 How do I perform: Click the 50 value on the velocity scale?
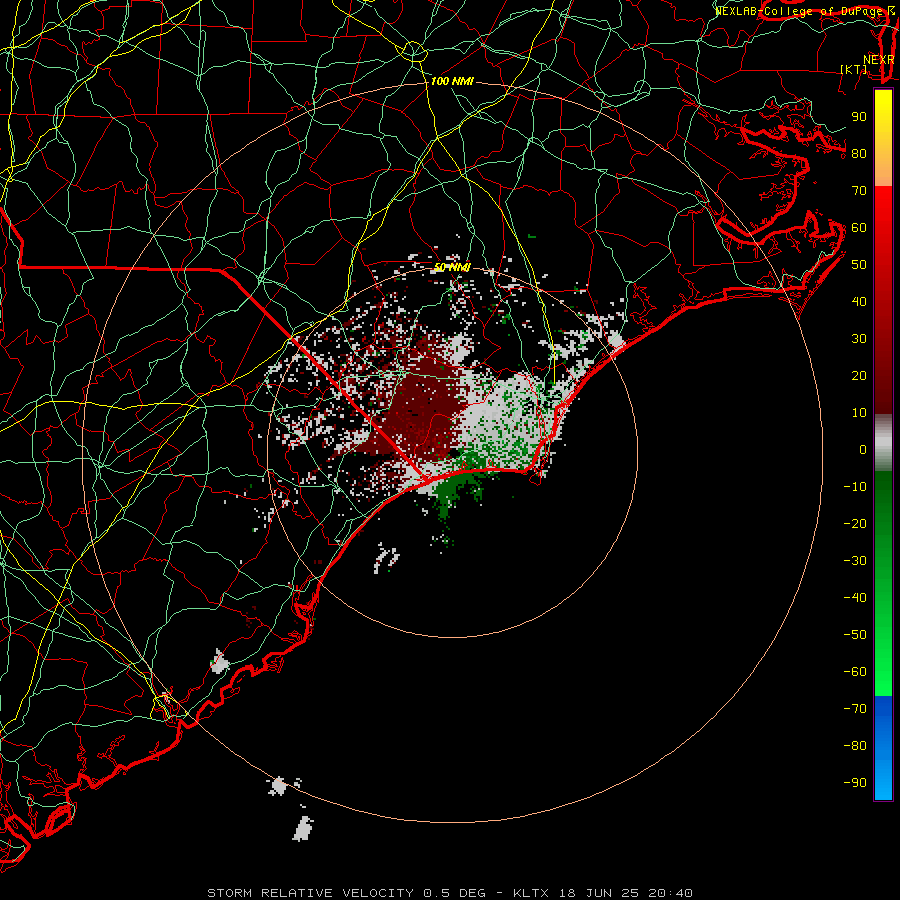859,265
